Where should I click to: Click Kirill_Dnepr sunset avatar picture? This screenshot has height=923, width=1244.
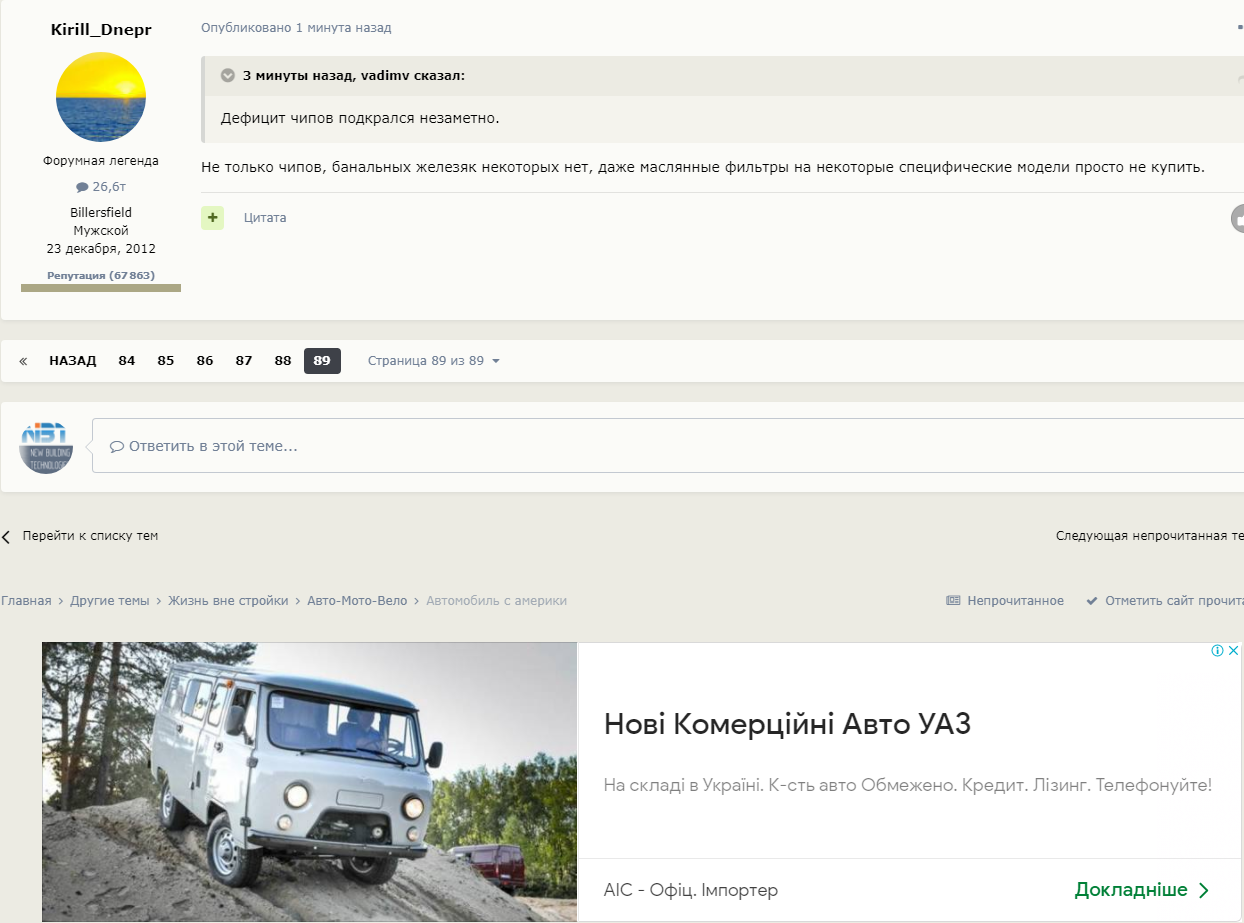pos(101,97)
